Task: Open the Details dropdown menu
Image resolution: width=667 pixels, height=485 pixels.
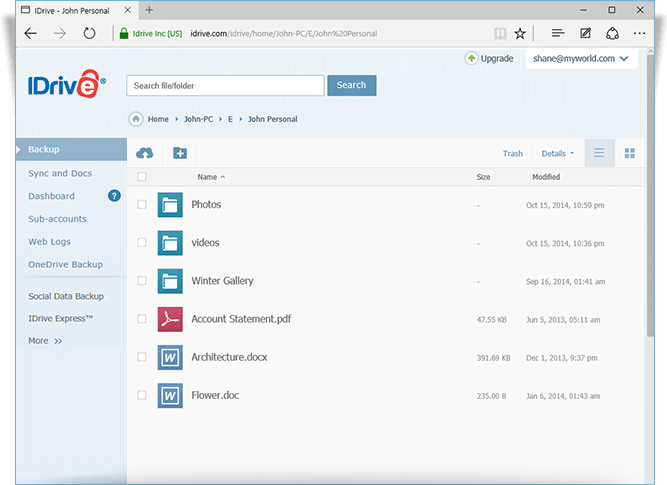Action: click(557, 153)
